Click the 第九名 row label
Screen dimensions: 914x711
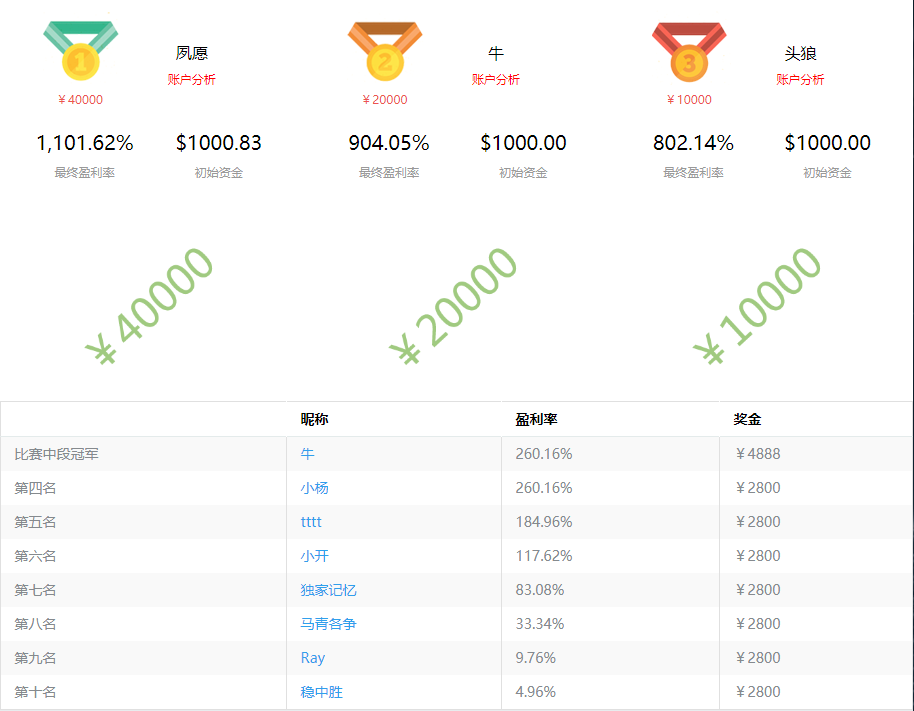35,658
